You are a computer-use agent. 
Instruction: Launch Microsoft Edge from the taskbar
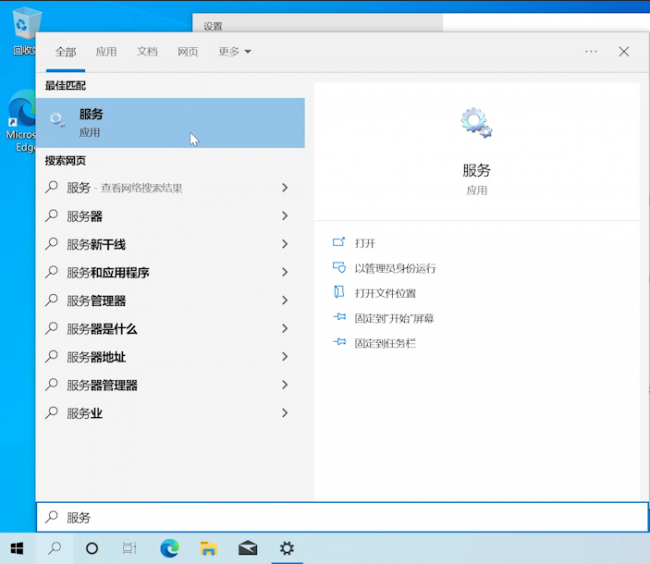tap(170, 549)
